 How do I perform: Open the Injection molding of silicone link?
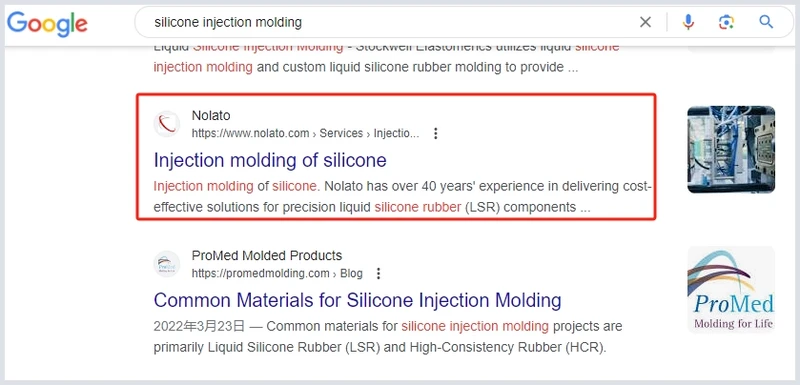coord(270,160)
